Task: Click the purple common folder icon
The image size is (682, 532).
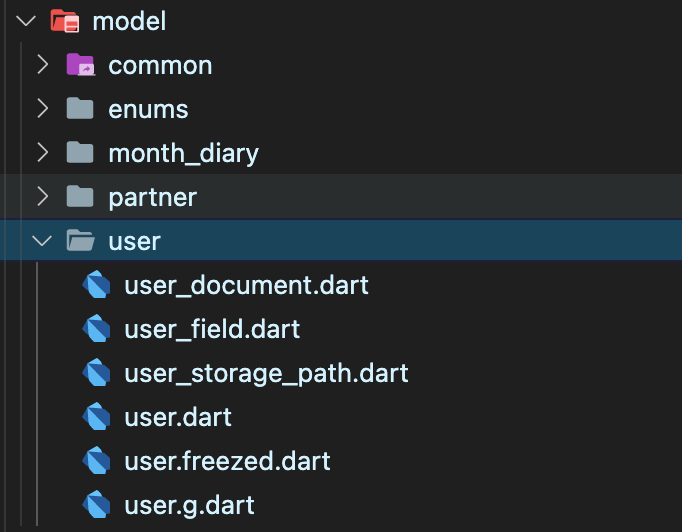Action: click(x=80, y=65)
